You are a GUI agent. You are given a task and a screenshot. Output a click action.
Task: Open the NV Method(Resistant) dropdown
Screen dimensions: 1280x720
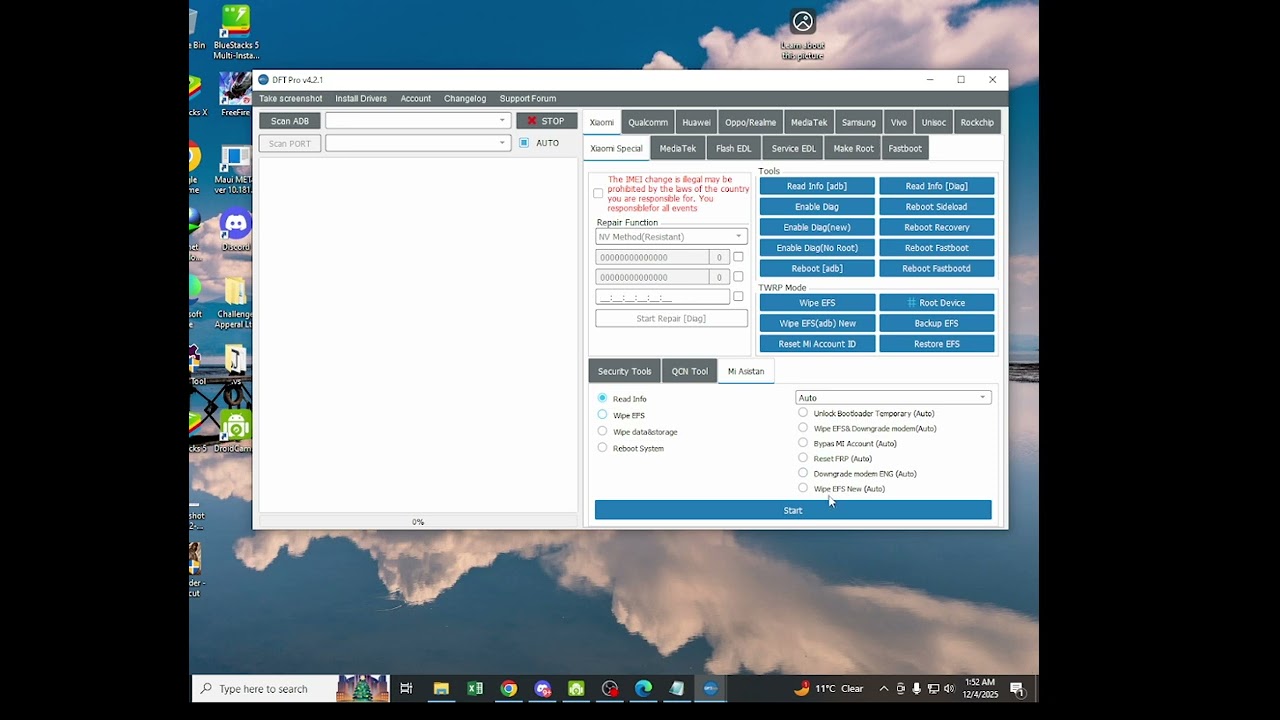pos(671,237)
